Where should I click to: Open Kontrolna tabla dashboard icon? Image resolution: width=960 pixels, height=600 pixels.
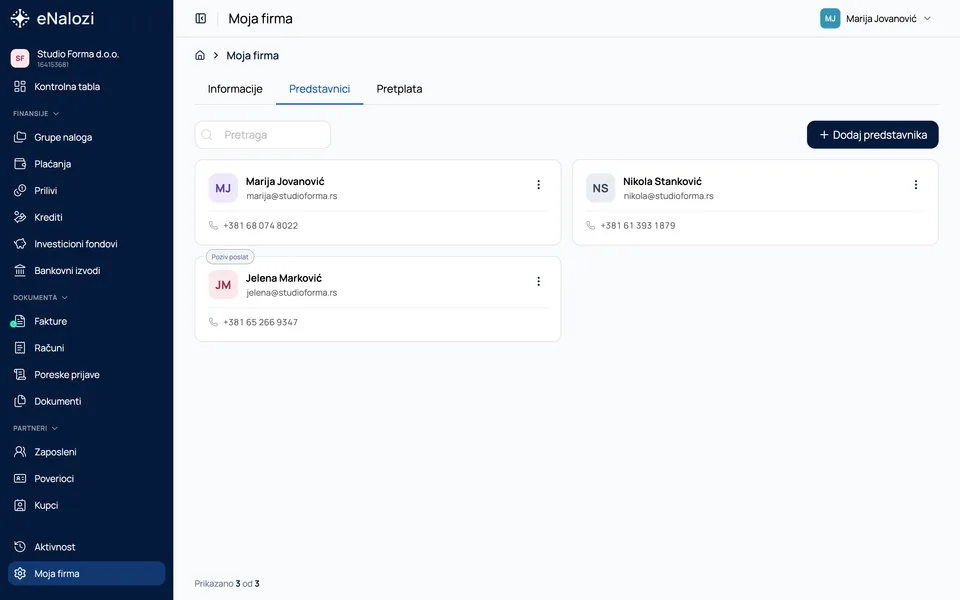tap(20, 86)
